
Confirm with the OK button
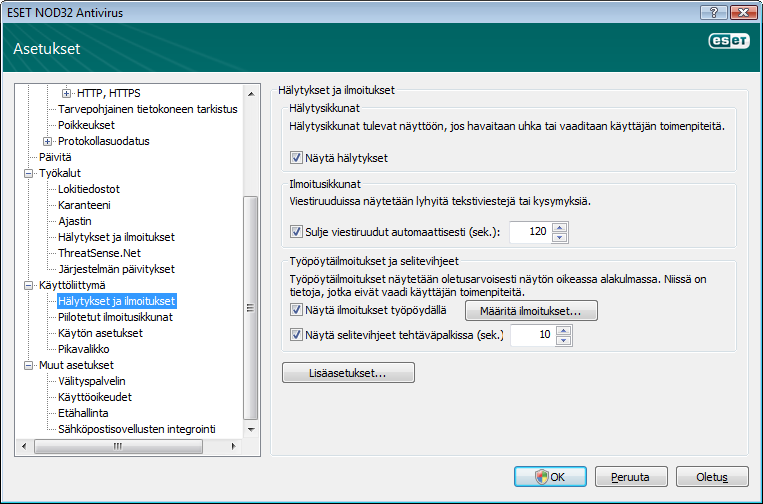tap(550, 477)
